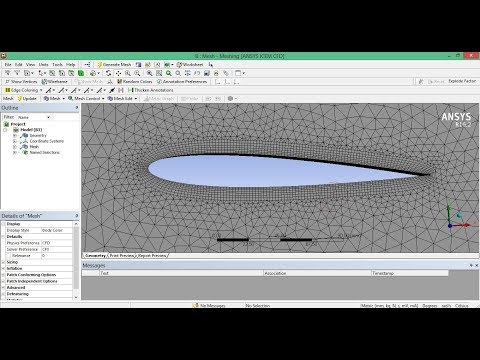The height and width of the screenshot is (360, 480).
Task: Enable Random Colors
Action: [135, 82]
